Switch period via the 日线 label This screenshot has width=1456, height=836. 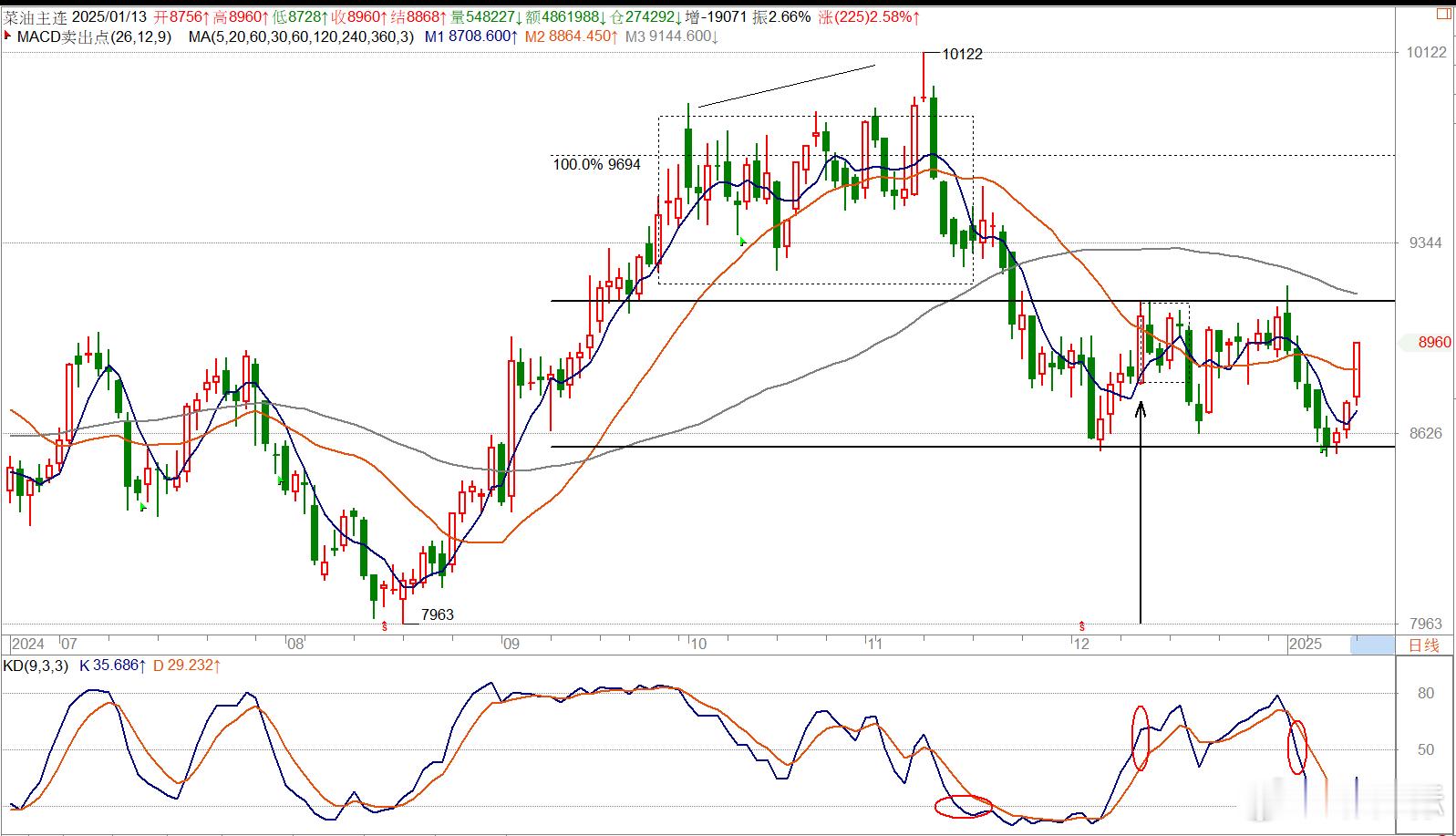pos(1424,645)
